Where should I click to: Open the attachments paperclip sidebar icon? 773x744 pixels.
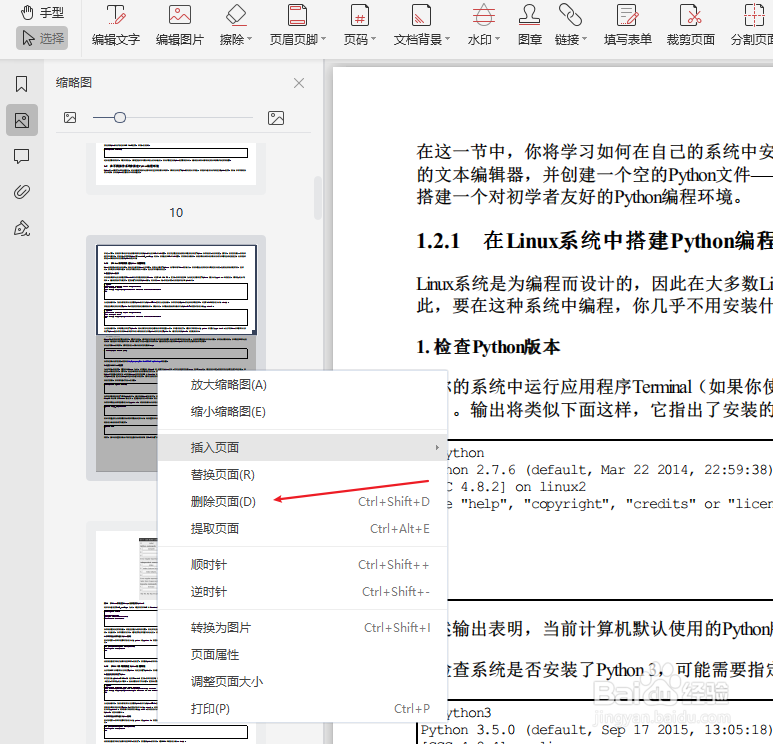[x=21, y=192]
